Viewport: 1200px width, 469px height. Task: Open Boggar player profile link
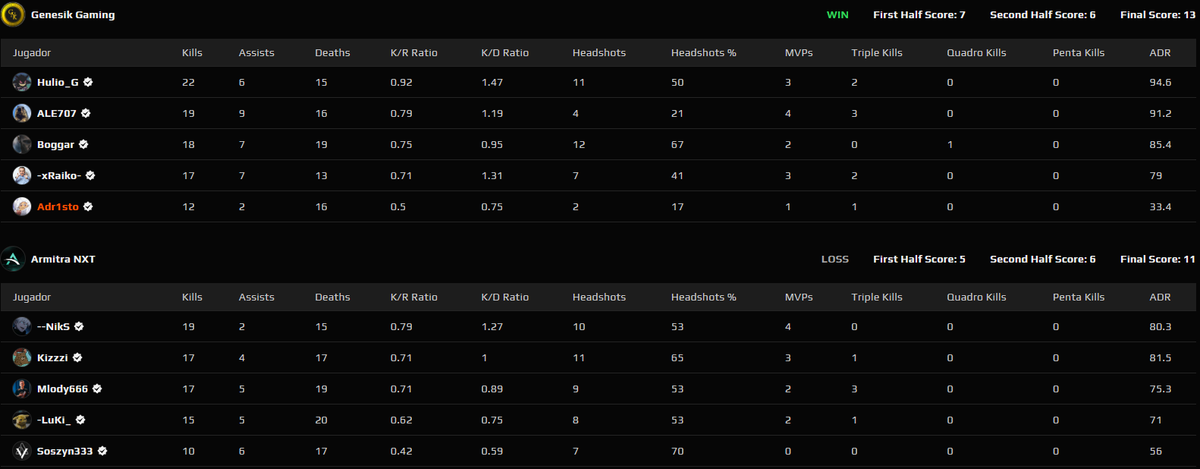(x=56, y=145)
